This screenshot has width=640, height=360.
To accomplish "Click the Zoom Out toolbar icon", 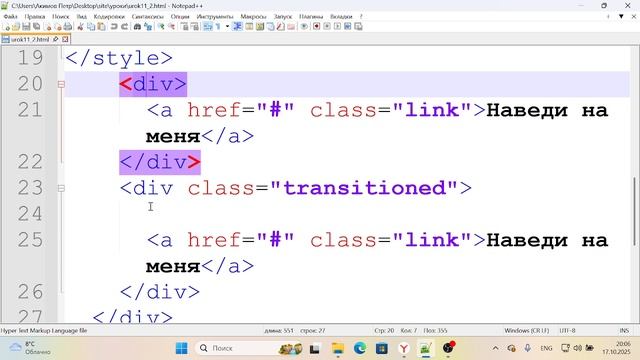I will [x=172, y=27].
